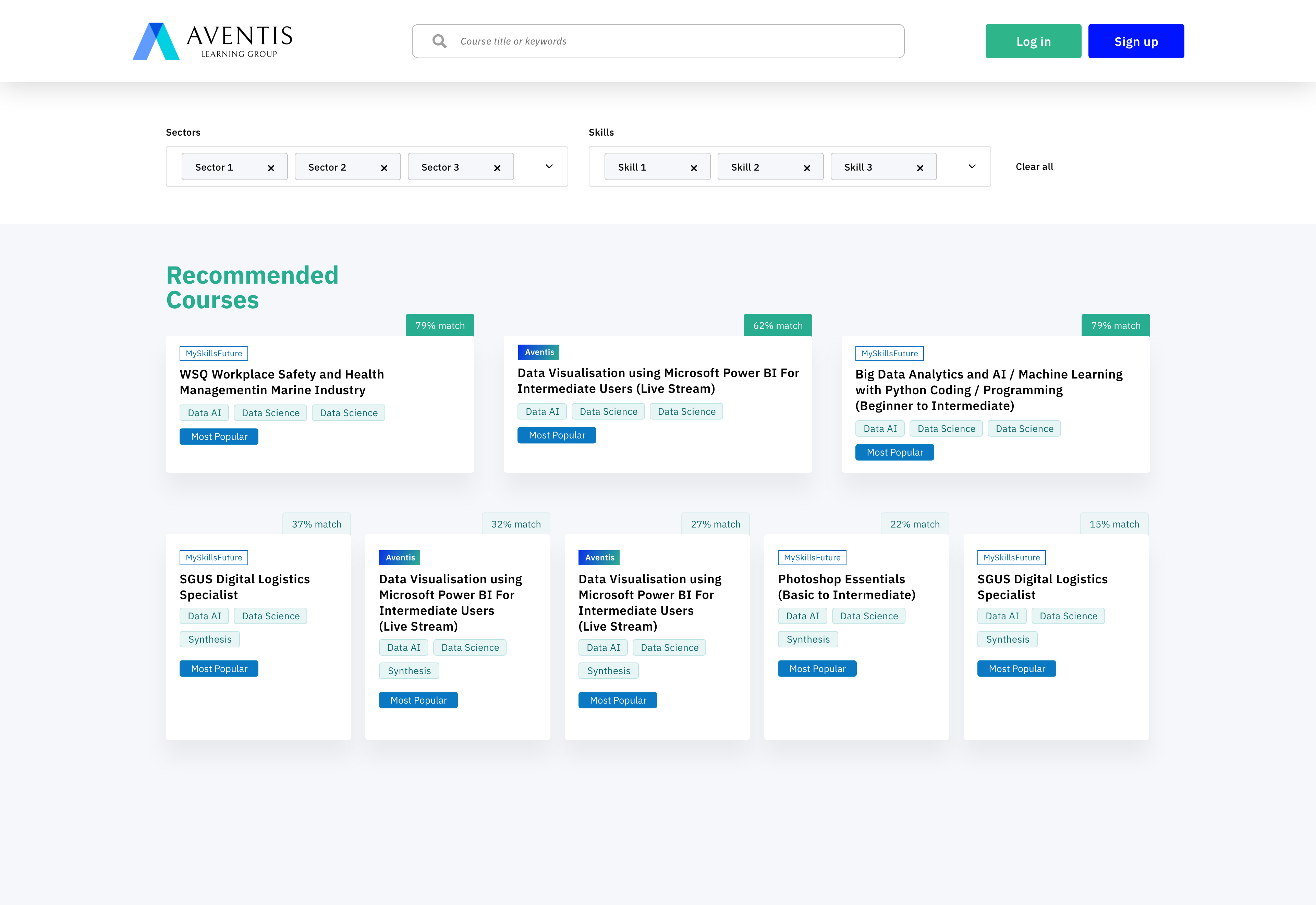Remove the Skill 1 chip
This screenshot has height=905, width=1316.
point(694,168)
